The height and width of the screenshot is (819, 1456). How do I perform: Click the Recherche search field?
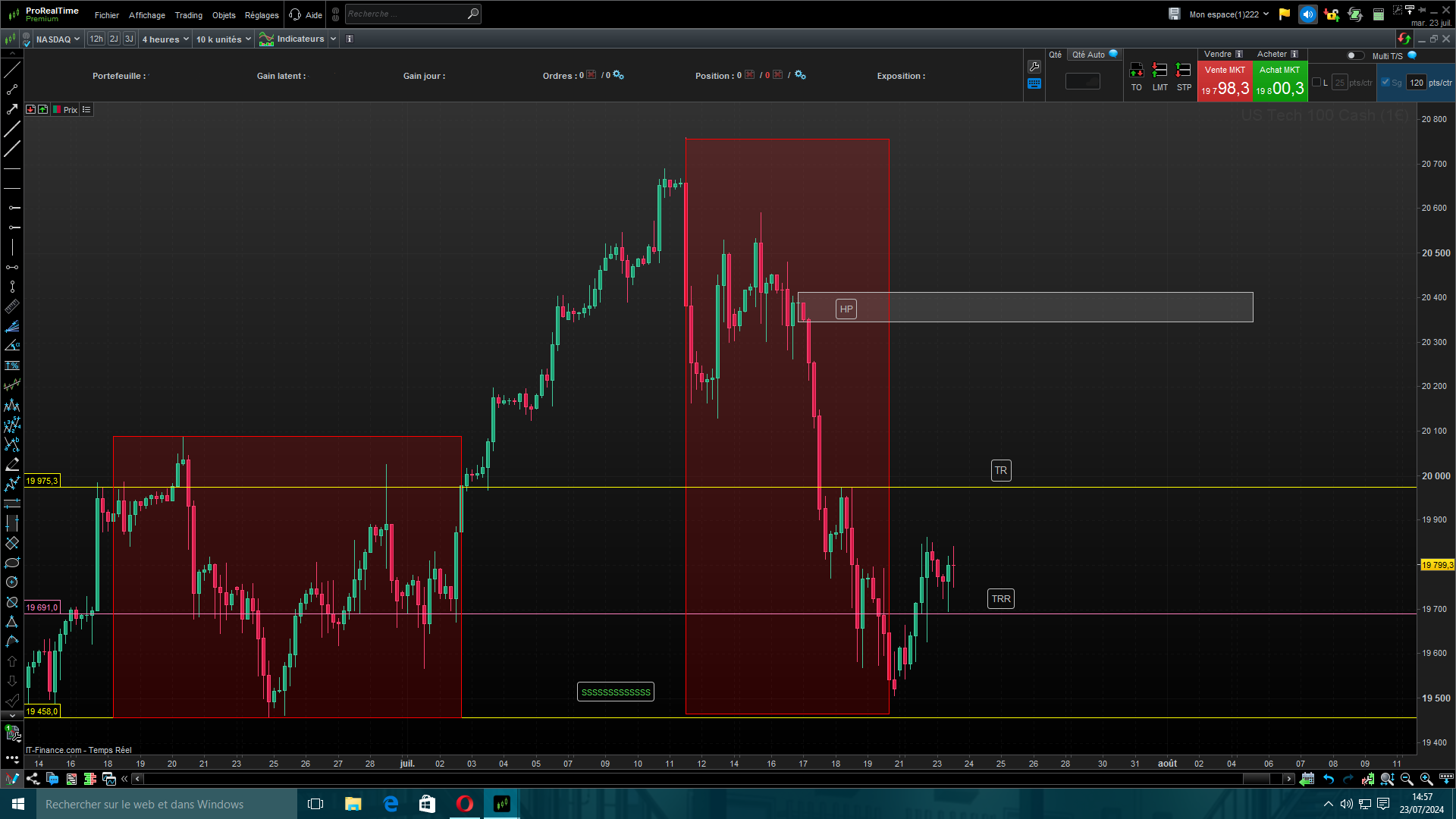pos(406,14)
